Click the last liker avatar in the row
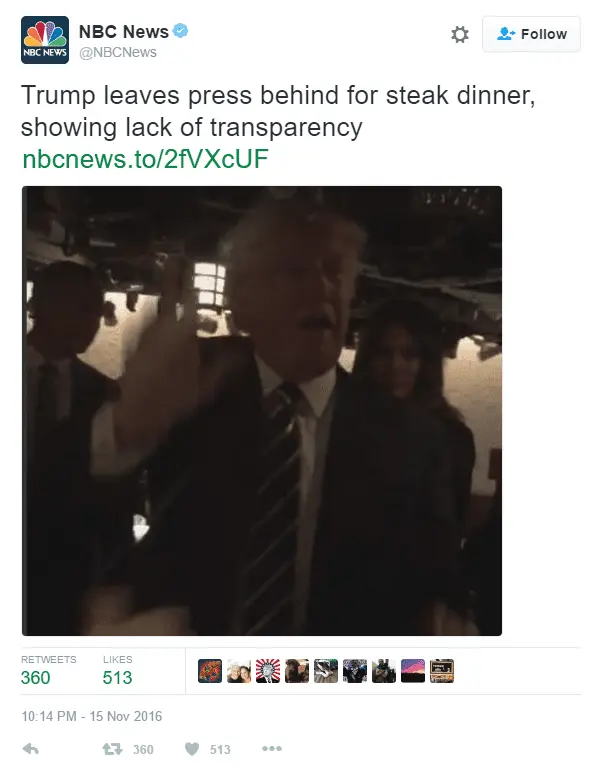The image size is (598, 774). point(442,671)
